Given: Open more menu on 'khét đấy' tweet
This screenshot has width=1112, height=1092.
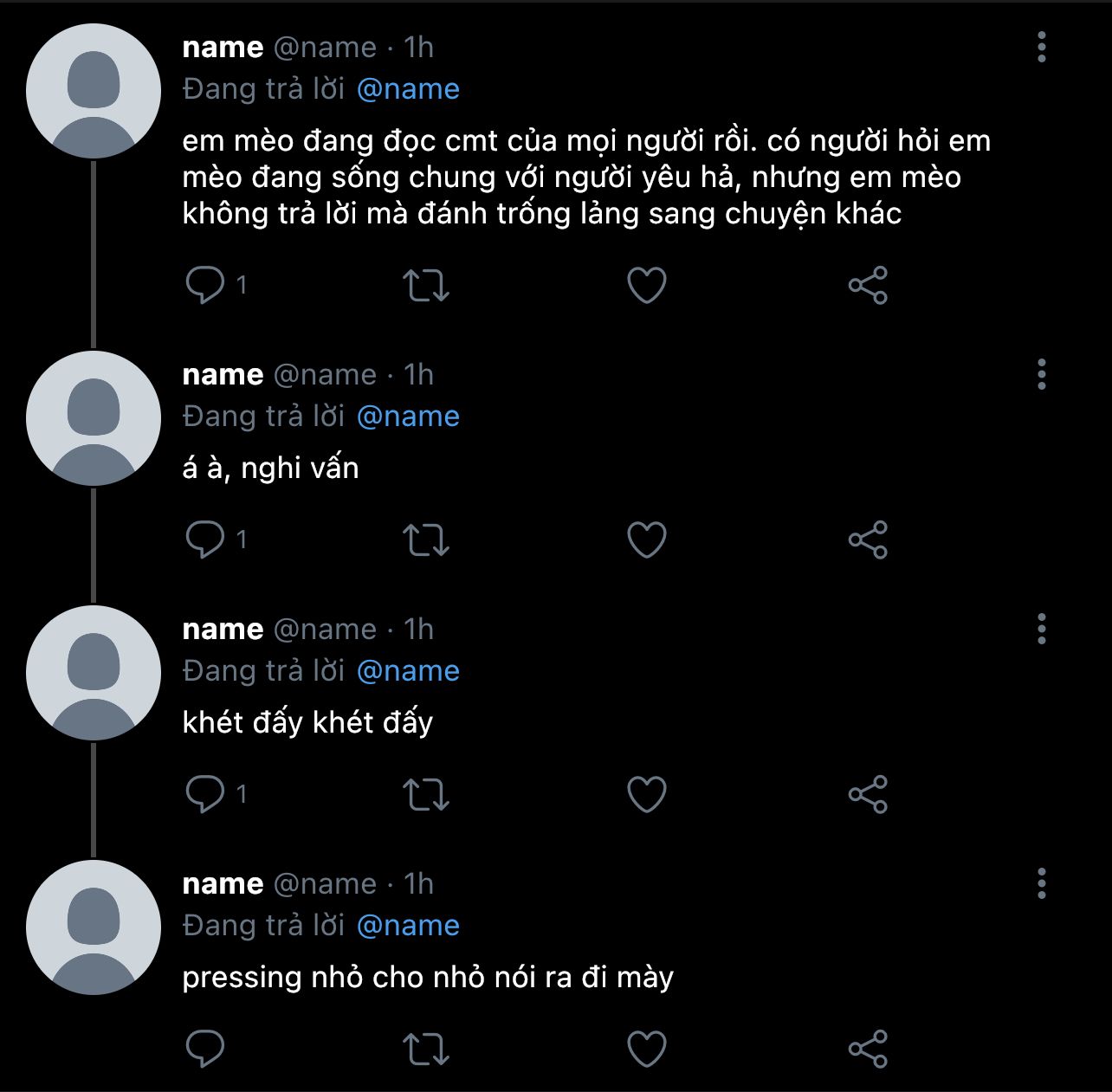Looking at the screenshot, I should (1042, 629).
